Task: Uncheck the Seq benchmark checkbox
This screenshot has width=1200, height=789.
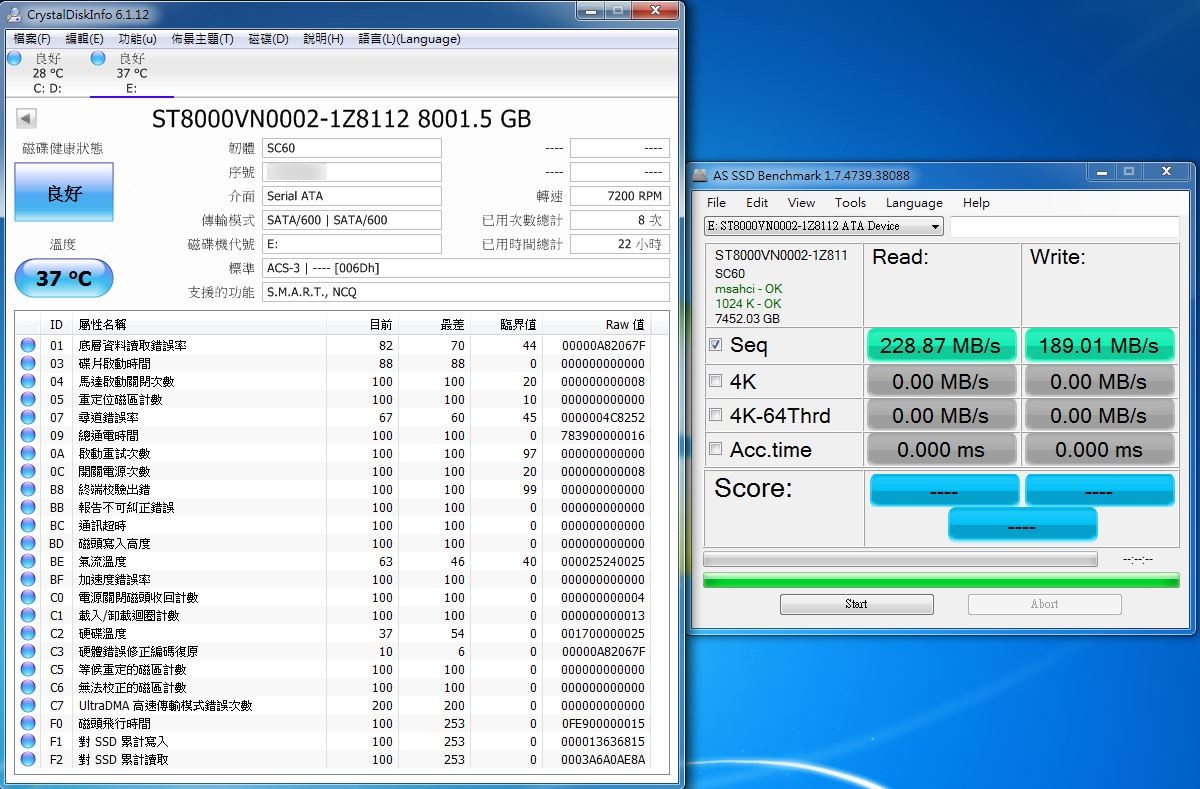Action: coord(715,345)
